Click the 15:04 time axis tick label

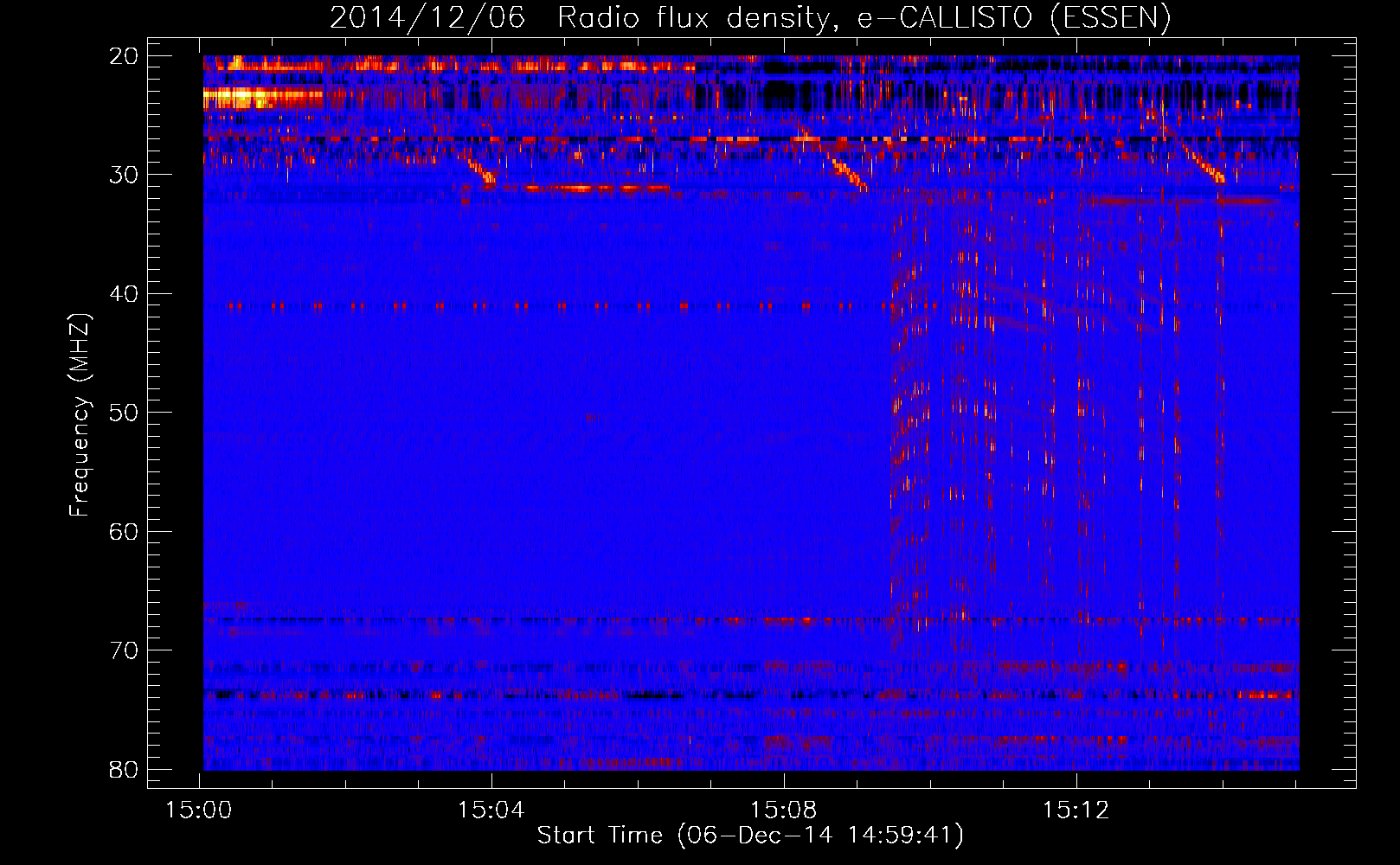click(x=491, y=811)
